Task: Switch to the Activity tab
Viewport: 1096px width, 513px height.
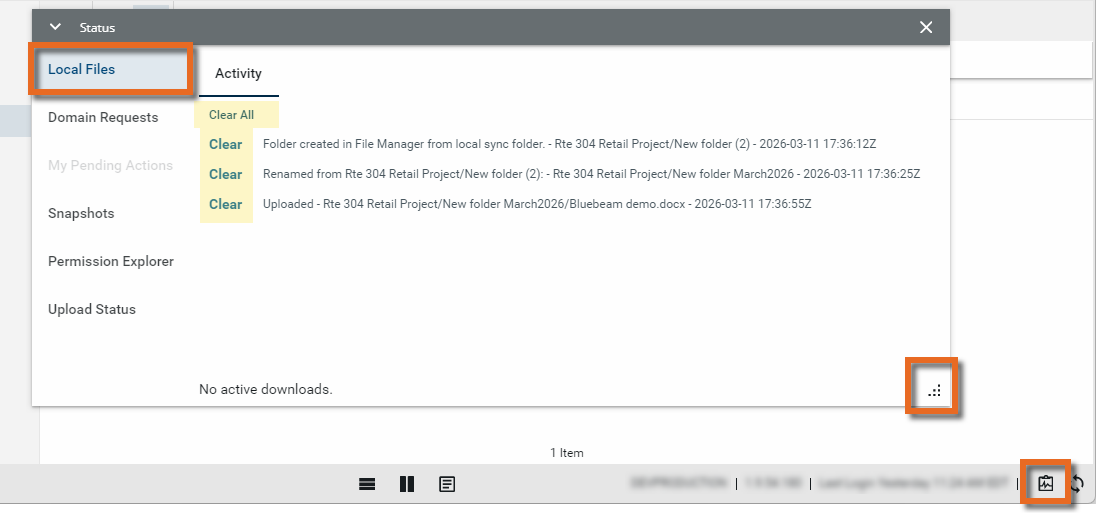Action: (x=238, y=73)
